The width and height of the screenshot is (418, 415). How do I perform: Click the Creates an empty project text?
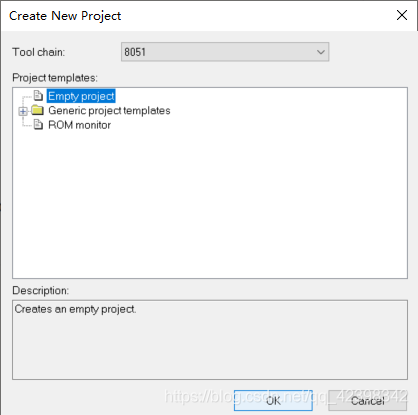(75, 309)
